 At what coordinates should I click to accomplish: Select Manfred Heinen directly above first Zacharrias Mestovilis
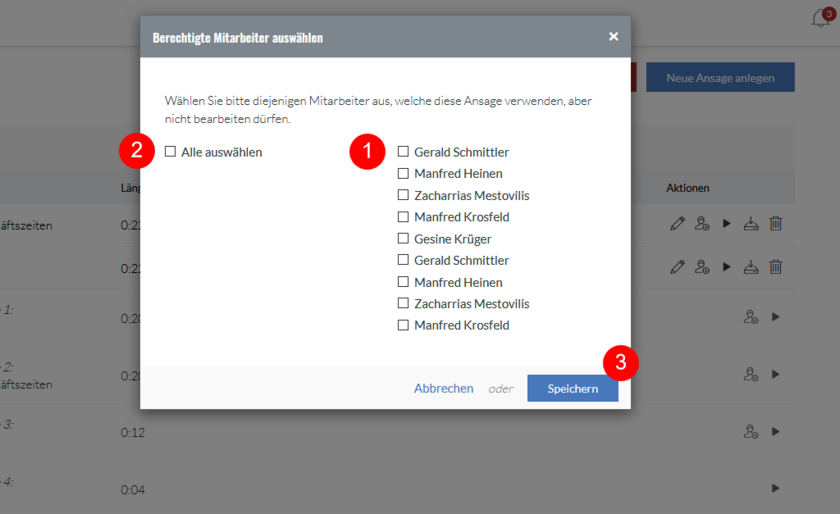click(403, 173)
